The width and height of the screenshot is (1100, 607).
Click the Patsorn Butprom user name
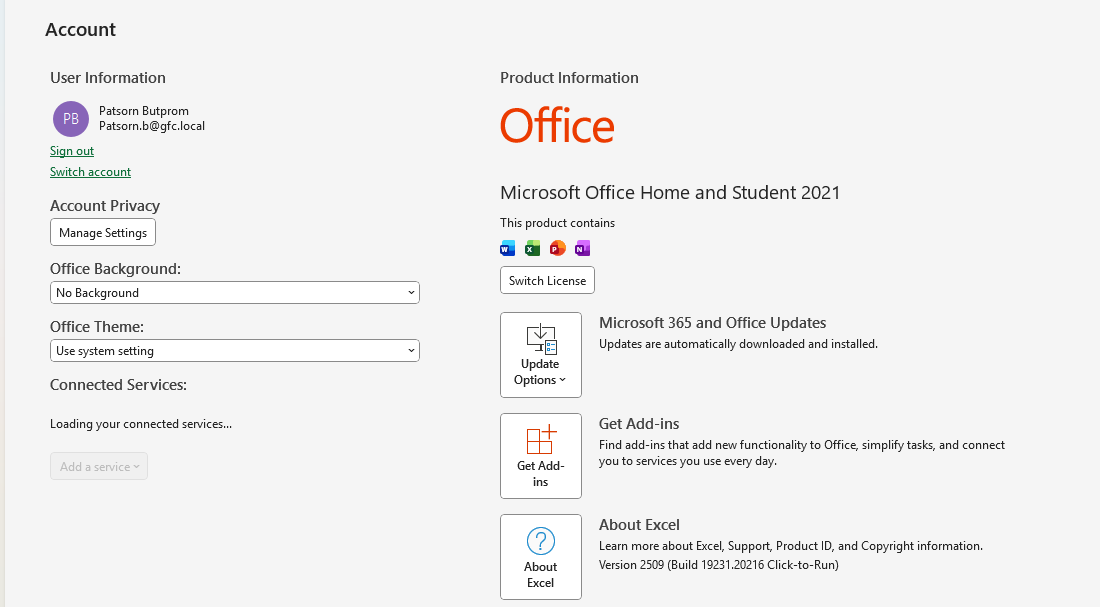point(143,110)
